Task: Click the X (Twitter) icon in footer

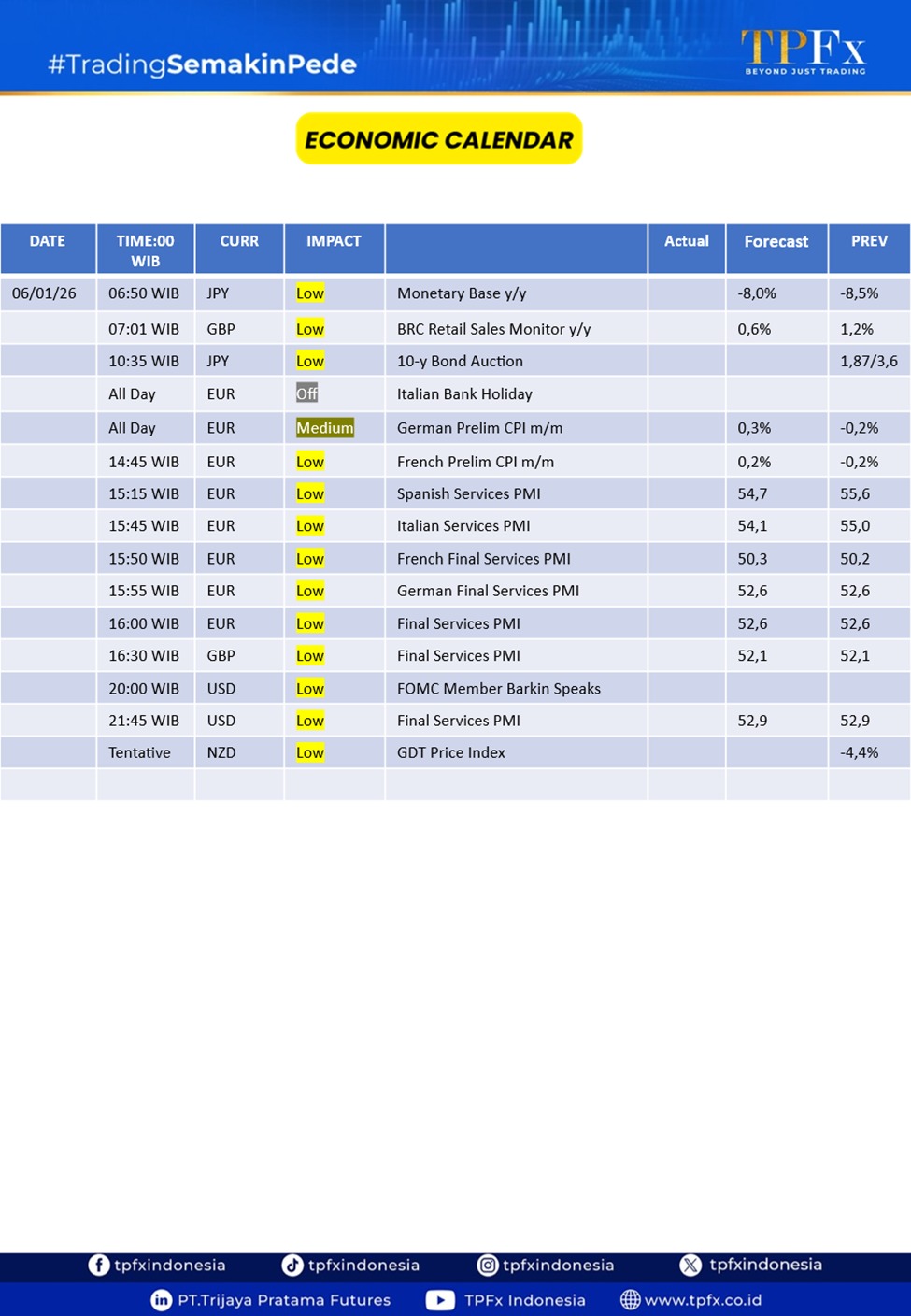Action: click(x=690, y=1265)
